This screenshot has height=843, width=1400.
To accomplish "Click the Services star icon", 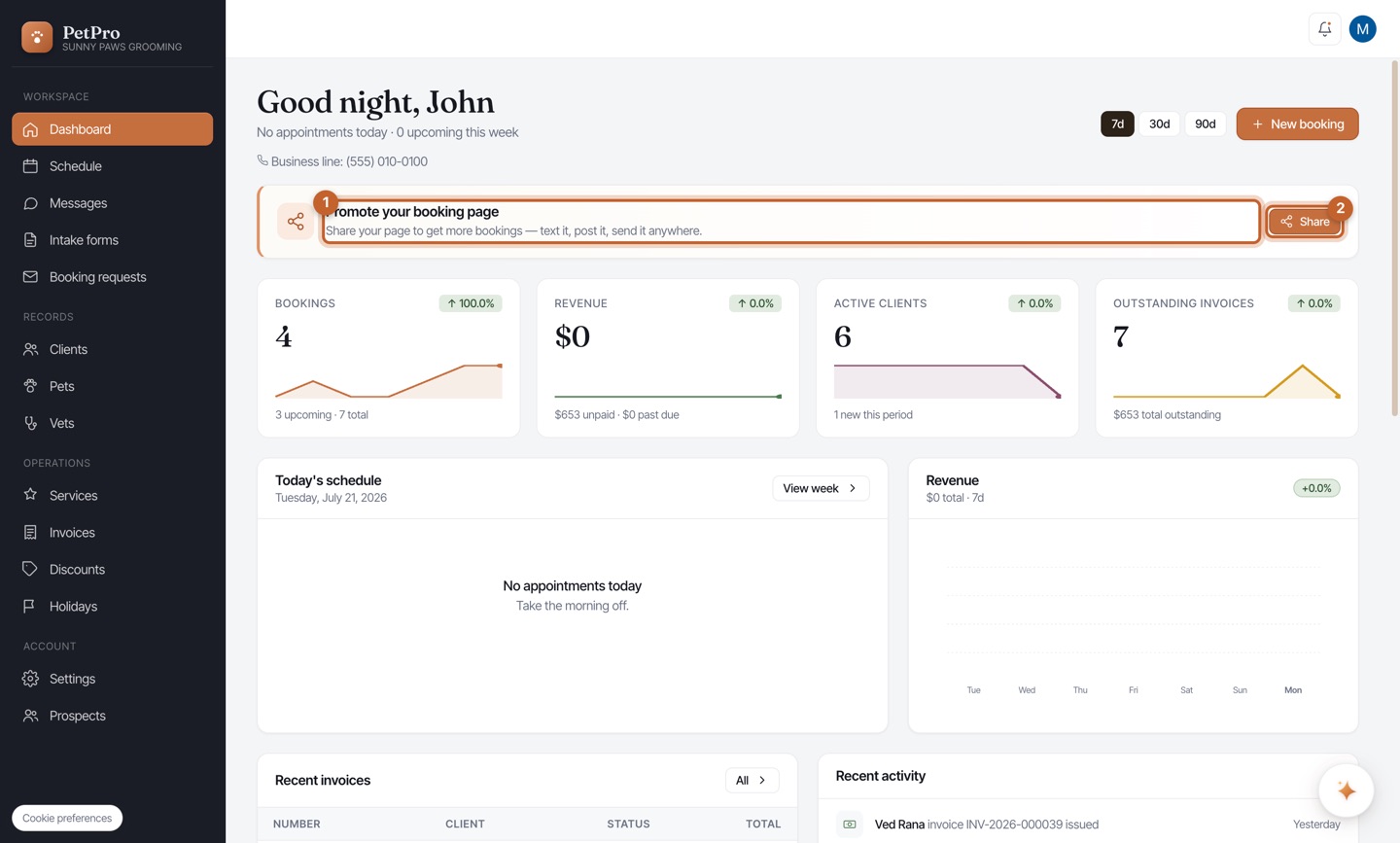I will click(x=31, y=495).
